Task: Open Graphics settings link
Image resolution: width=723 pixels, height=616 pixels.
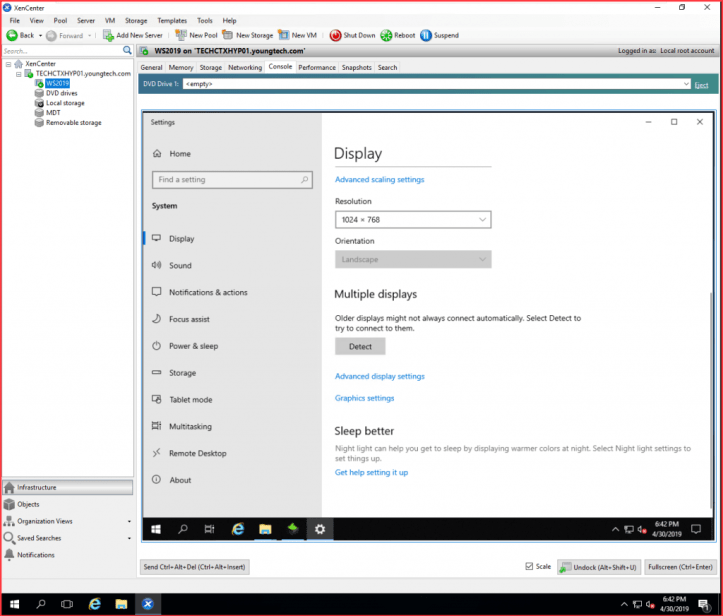Action: [x=364, y=398]
